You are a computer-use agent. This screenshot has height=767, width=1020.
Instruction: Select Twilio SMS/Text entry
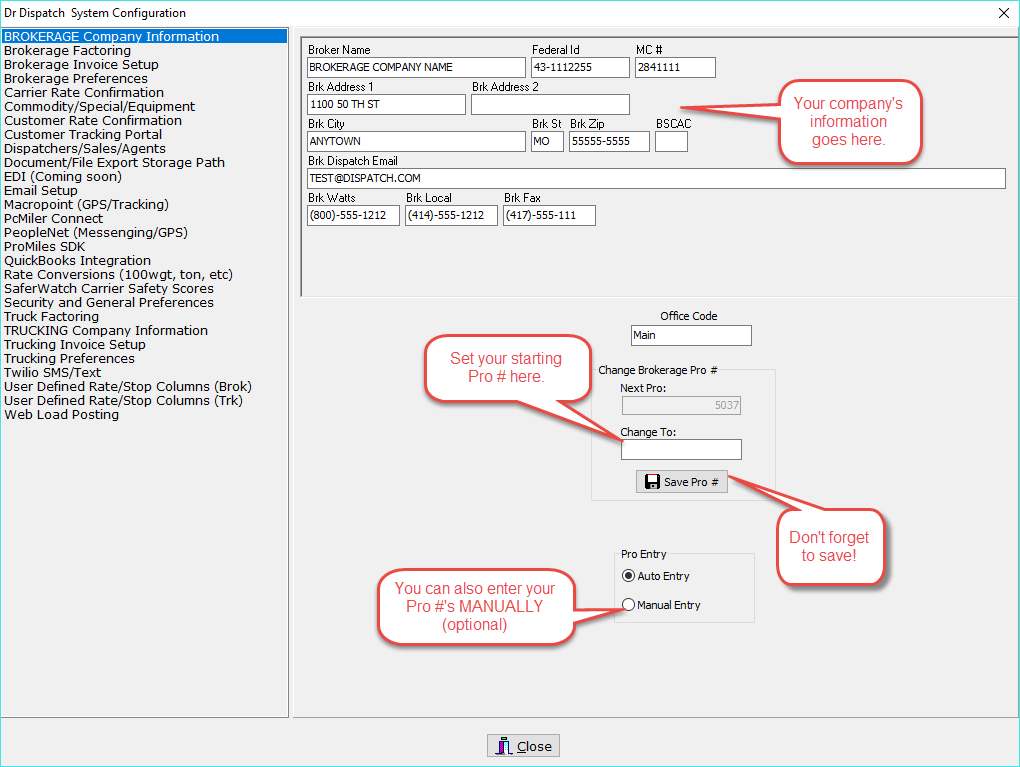coord(53,373)
